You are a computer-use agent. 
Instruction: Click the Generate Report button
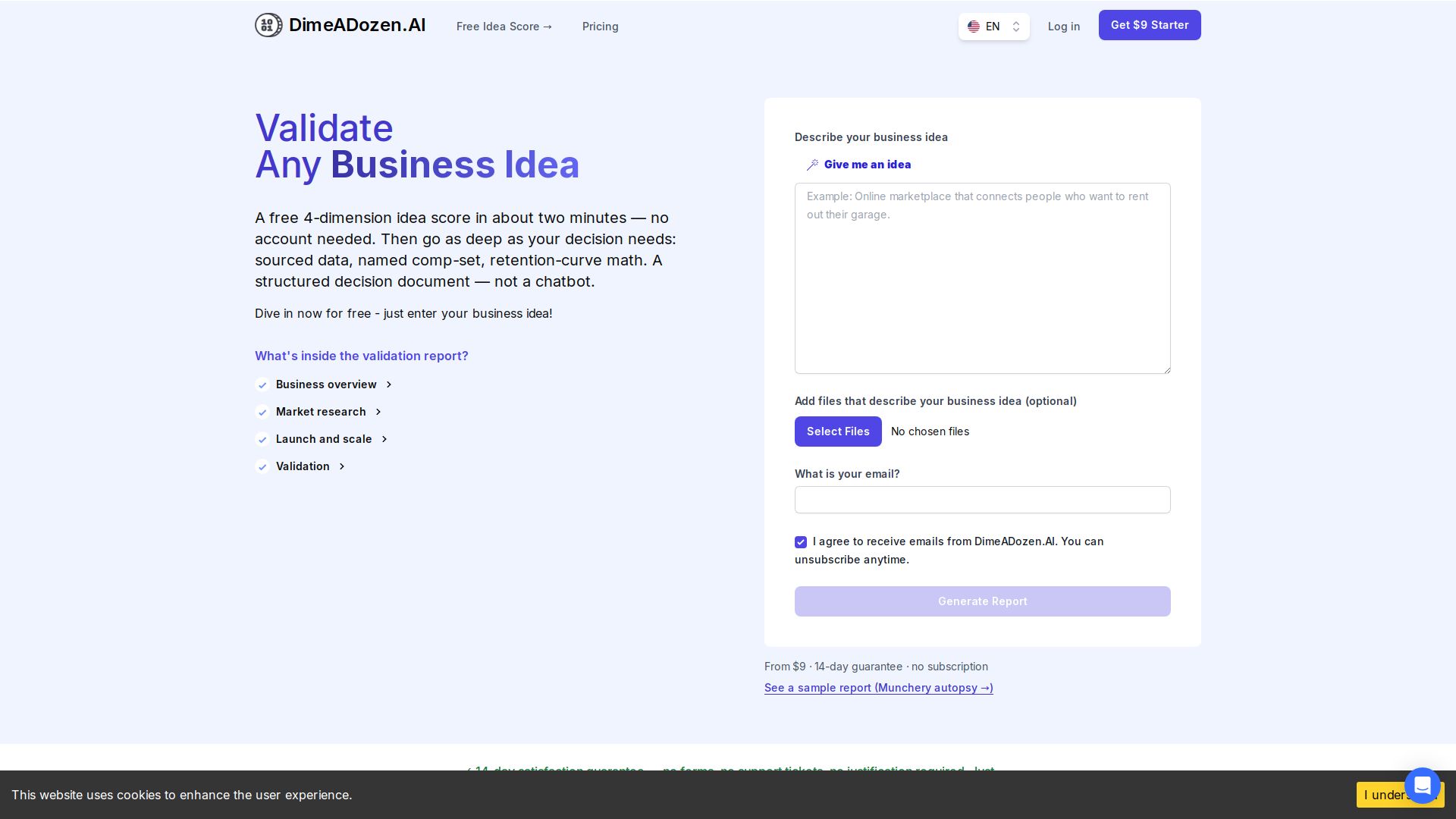(983, 601)
